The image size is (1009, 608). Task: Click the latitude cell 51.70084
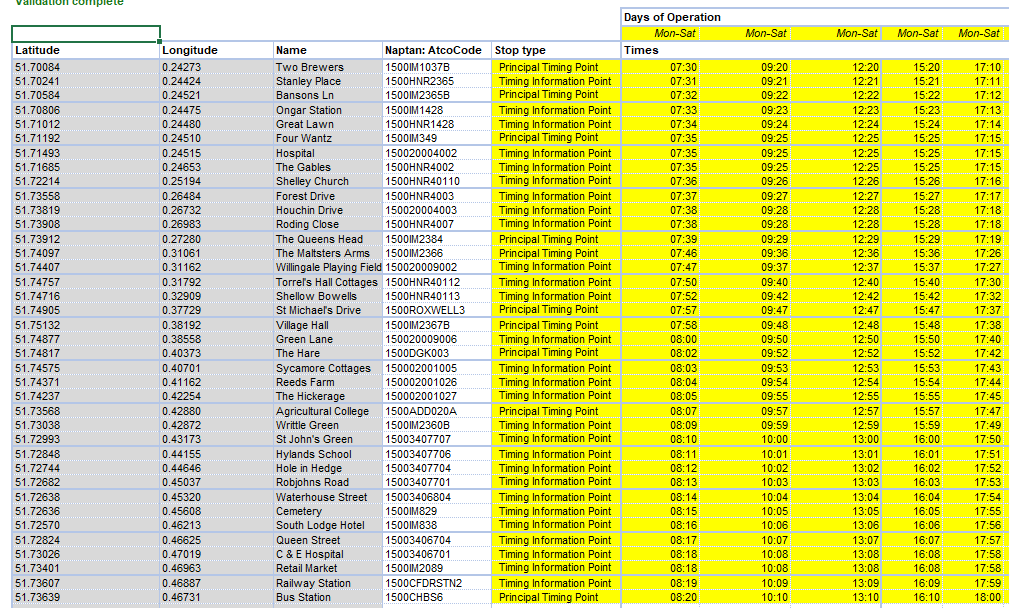[85, 67]
